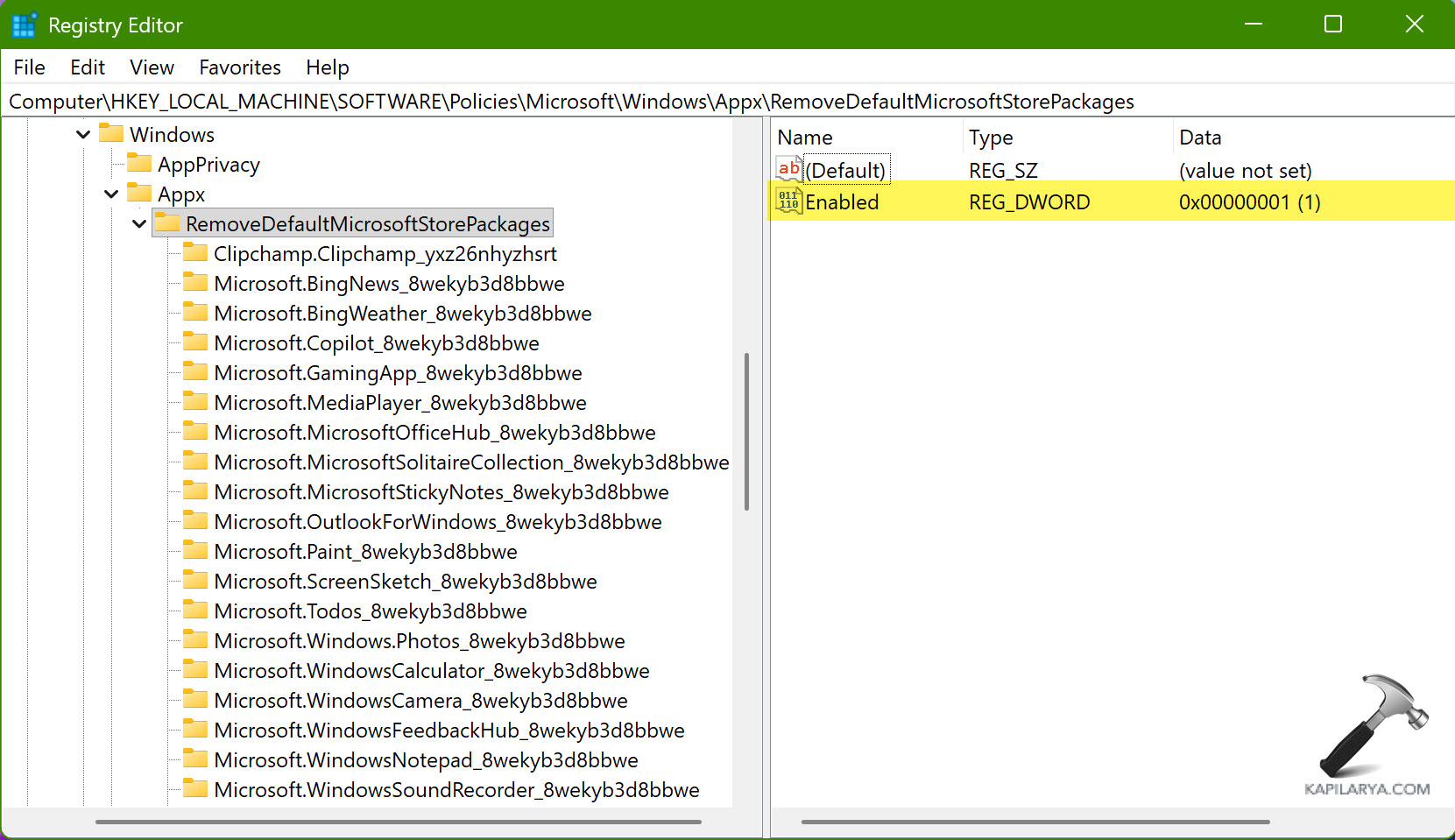This screenshot has width=1455, height=840.
Task: Click the tree pane vertical scrollbar thumb
Action: coord(746,431)
